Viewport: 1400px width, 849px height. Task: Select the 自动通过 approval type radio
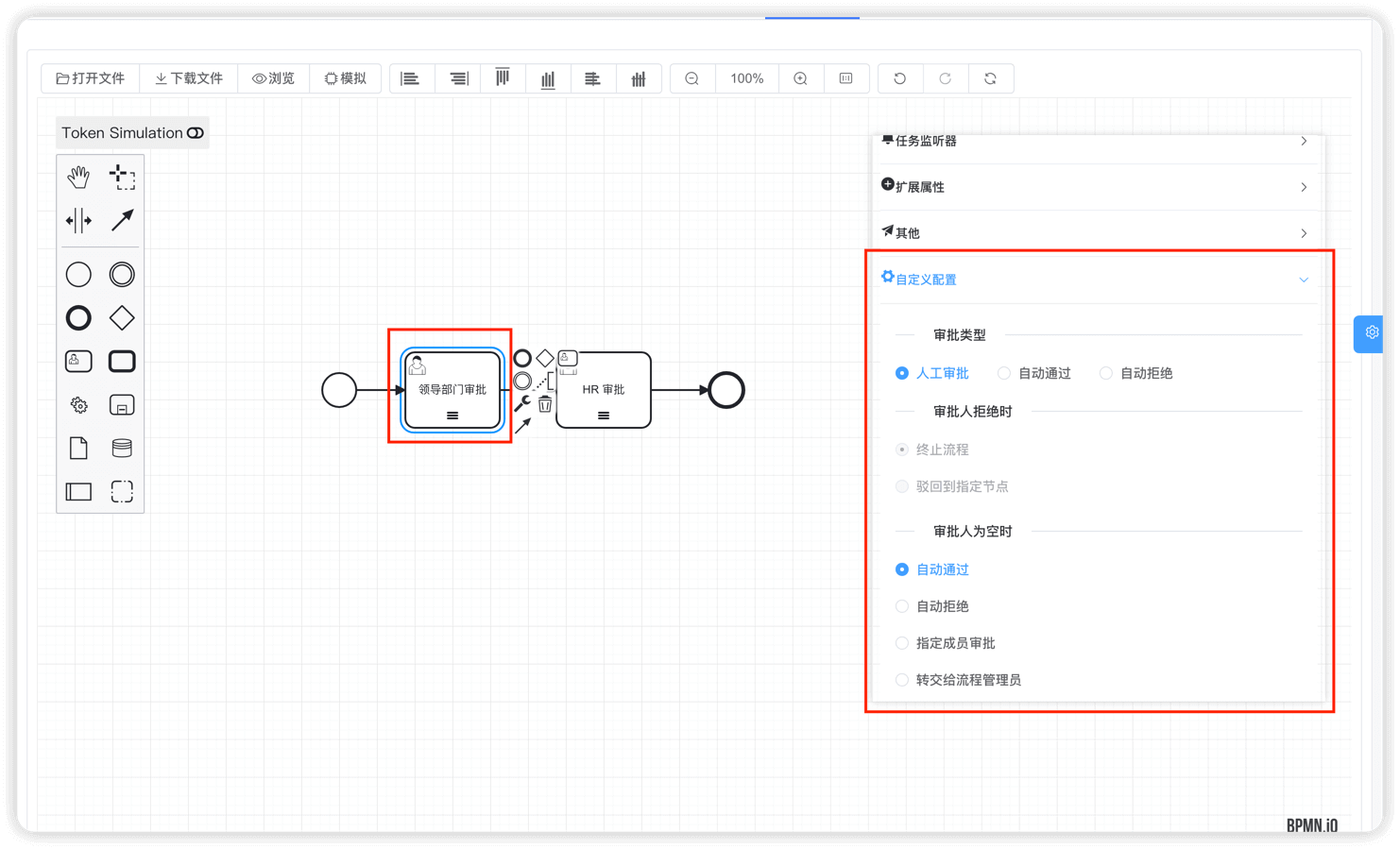point(1004,373)
